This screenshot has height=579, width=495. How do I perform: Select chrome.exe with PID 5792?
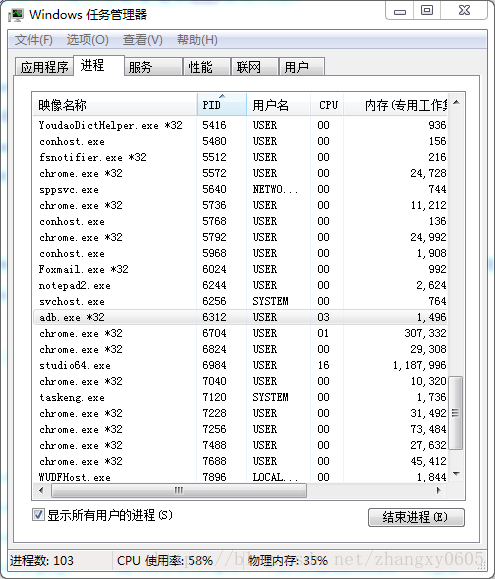pos(240,237)
